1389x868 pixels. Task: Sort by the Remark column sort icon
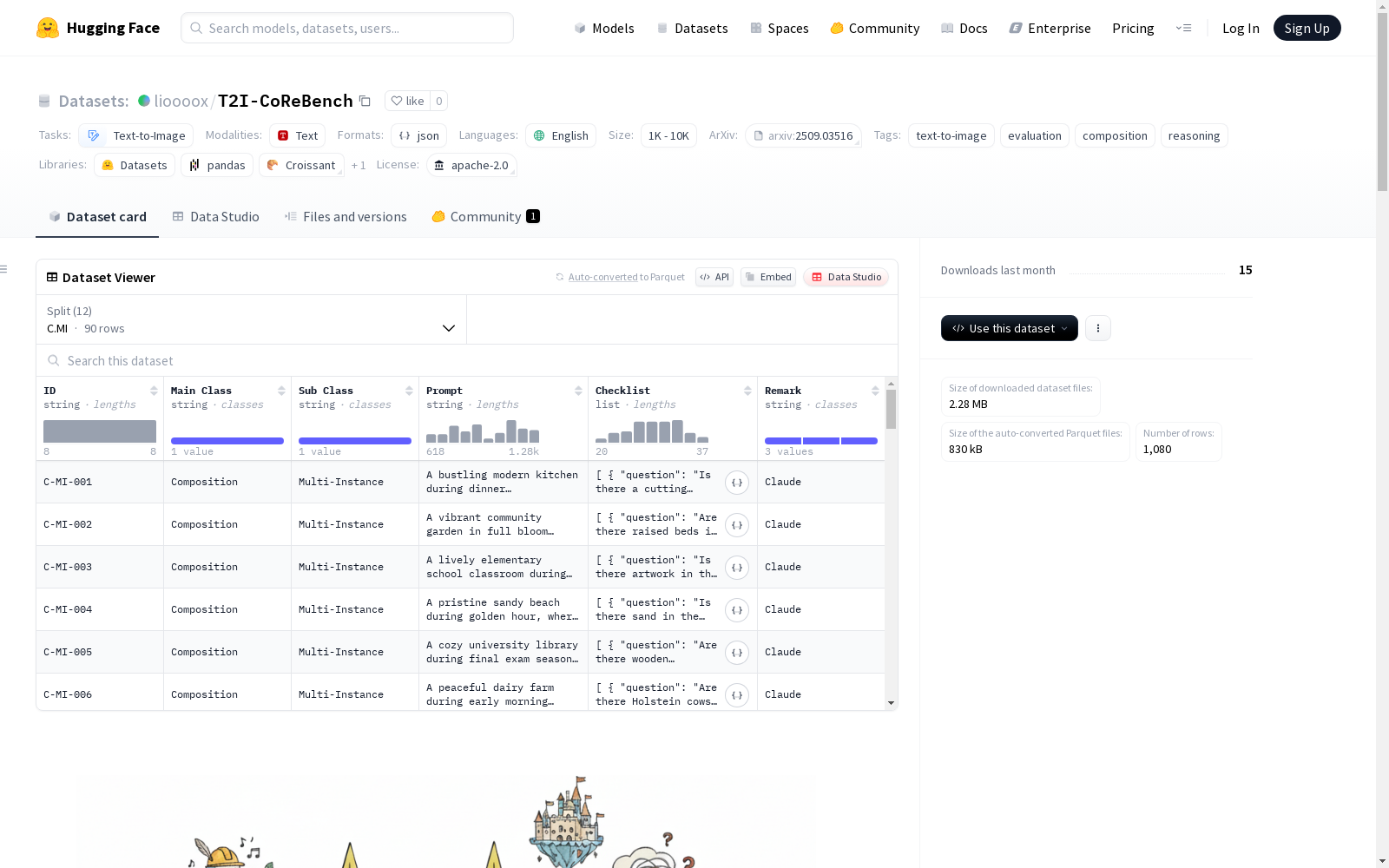tap(875, 391)
